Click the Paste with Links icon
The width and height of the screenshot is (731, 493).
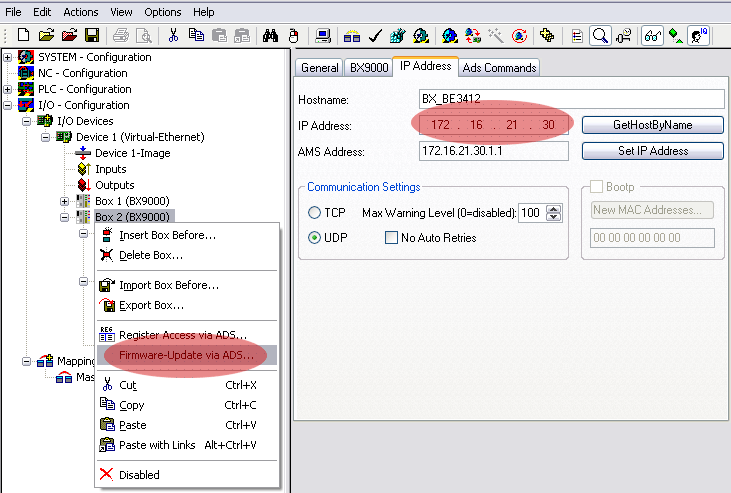coord(107,444)
